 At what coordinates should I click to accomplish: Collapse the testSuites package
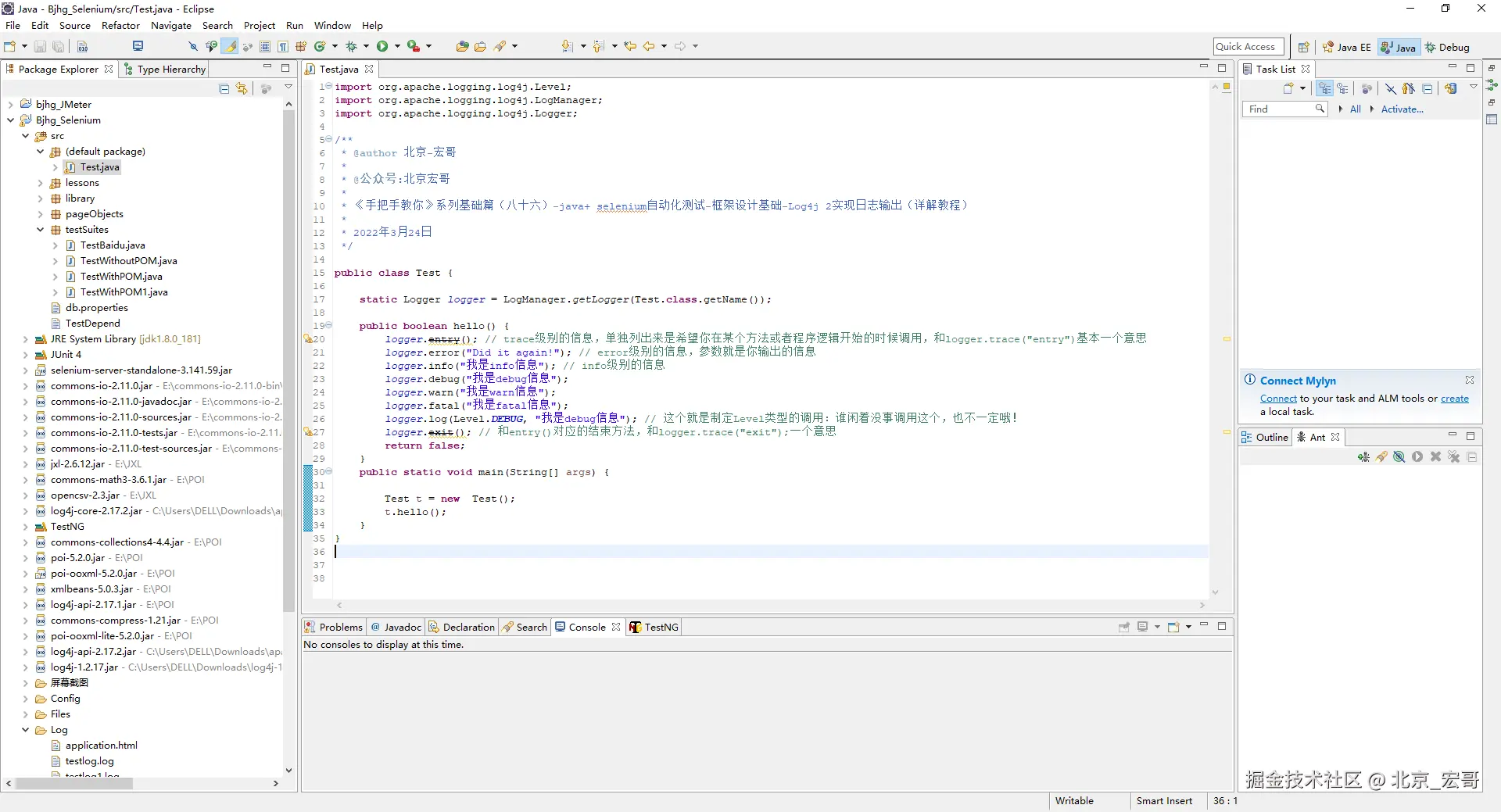40,230
